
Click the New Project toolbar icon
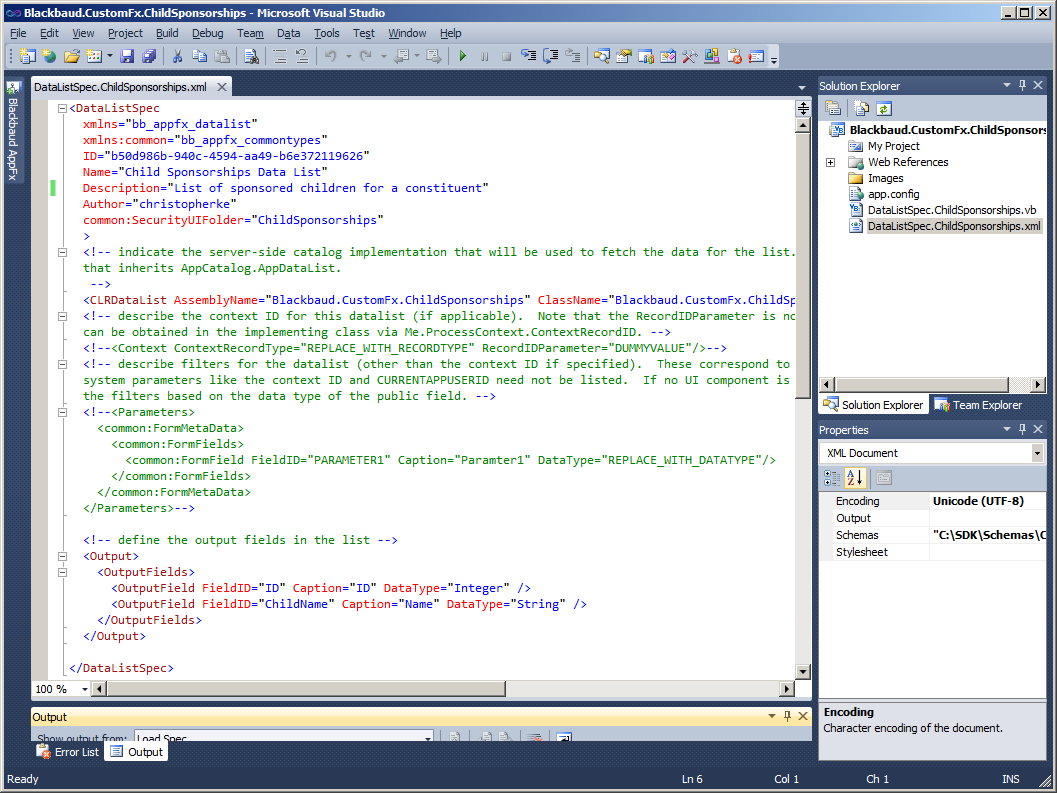coord(28,56)
